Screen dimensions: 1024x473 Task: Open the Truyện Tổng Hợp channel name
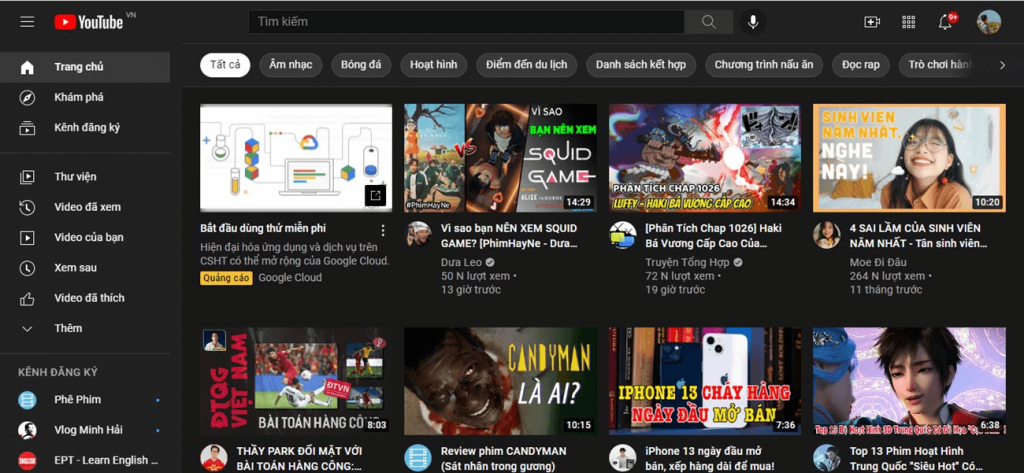688,263
